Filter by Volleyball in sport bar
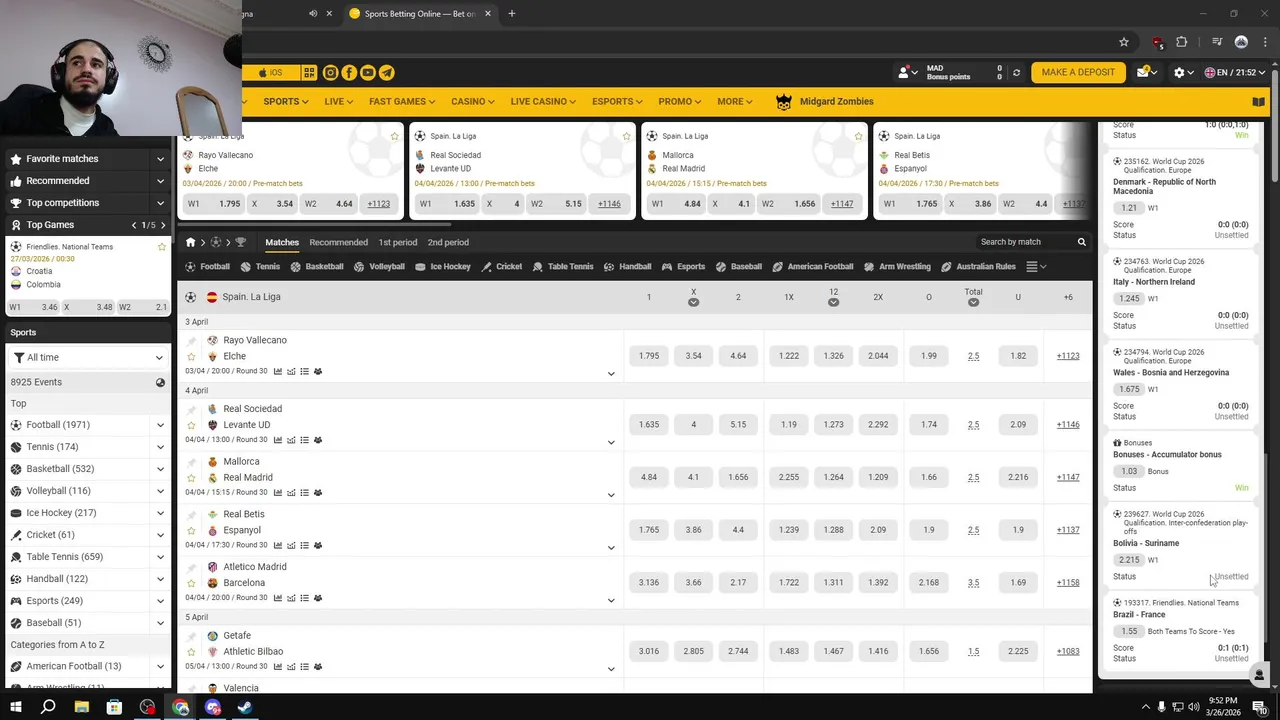Image resolution: width=1280 pixels, height=720 pixels. [x=379, y=267]
